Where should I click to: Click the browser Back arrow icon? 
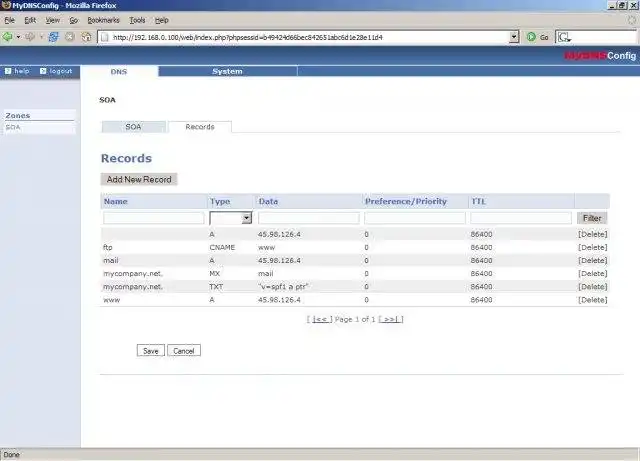pyautogui.click(x=7, y=37)
